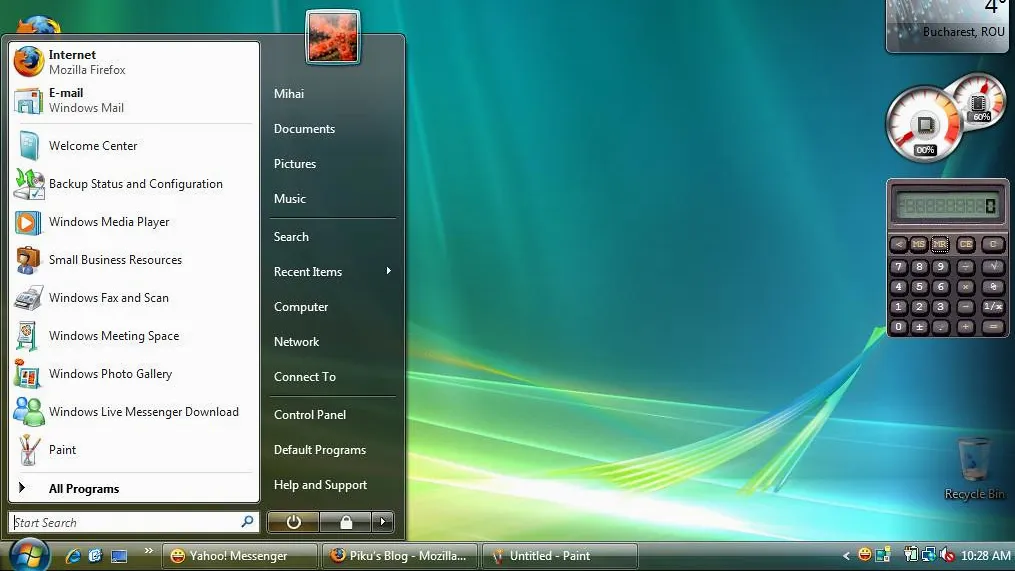
Task: Open shutdown options arrow menu
Action: (383, 522)
